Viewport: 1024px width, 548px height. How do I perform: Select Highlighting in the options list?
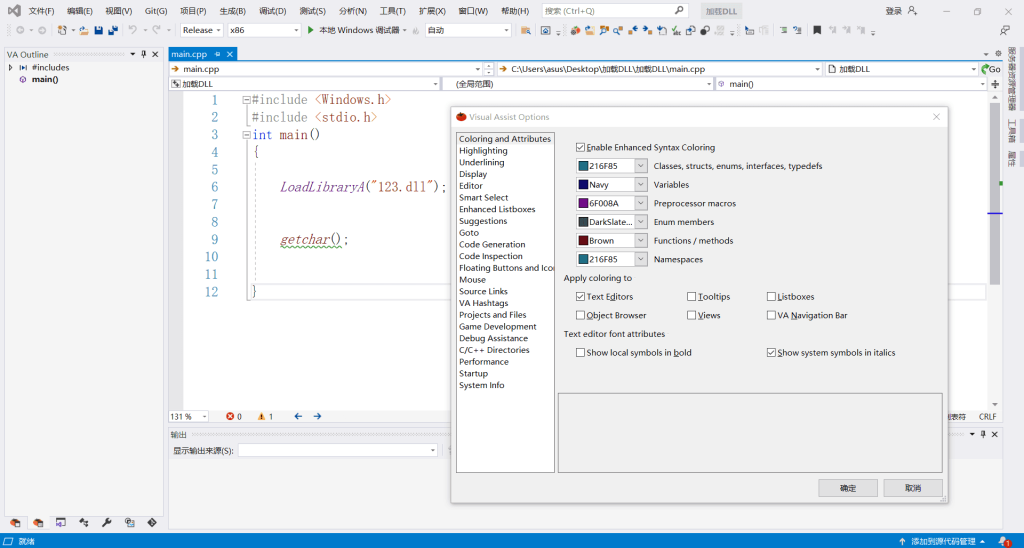(x=483, y=151)
